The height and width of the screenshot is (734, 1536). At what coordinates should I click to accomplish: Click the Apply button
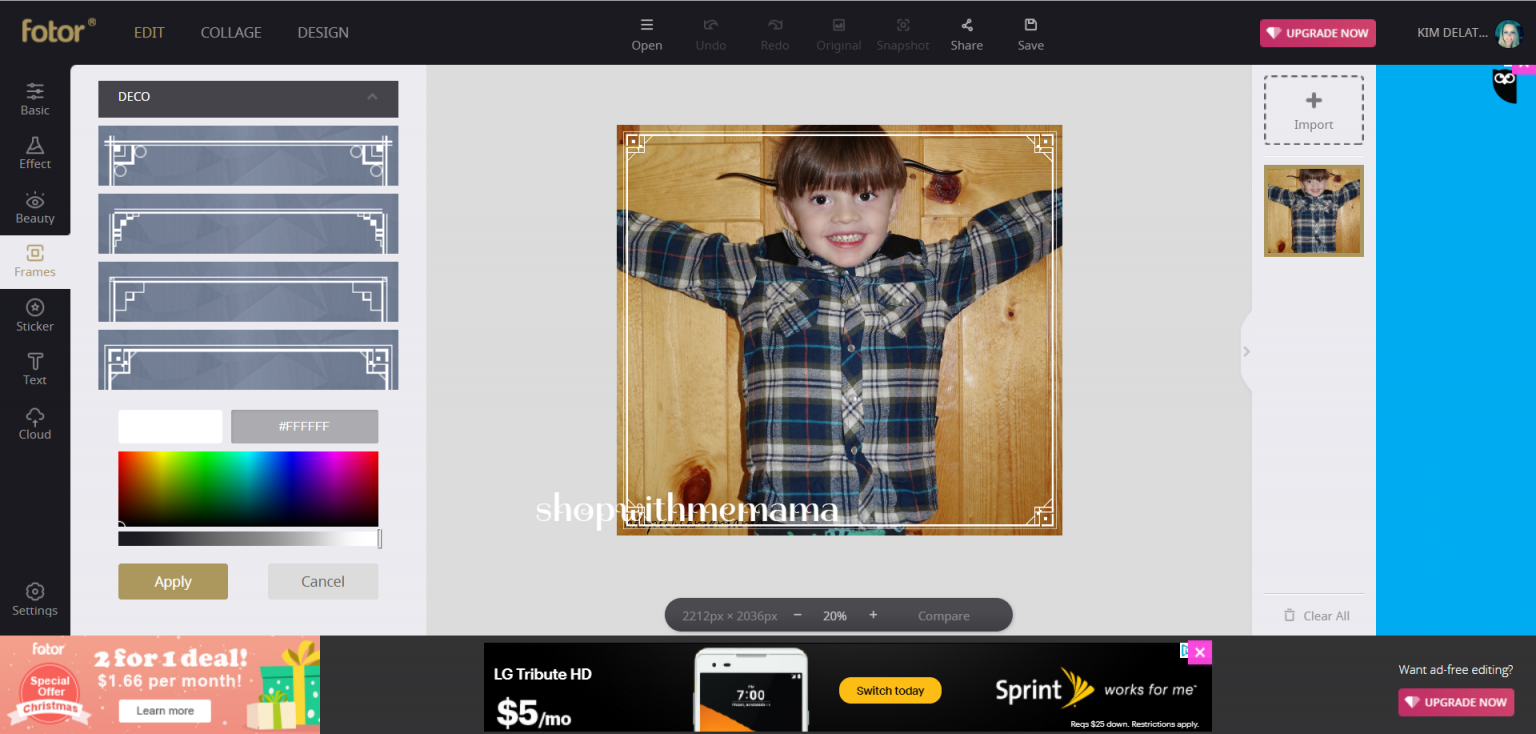[x=173, y=581]
